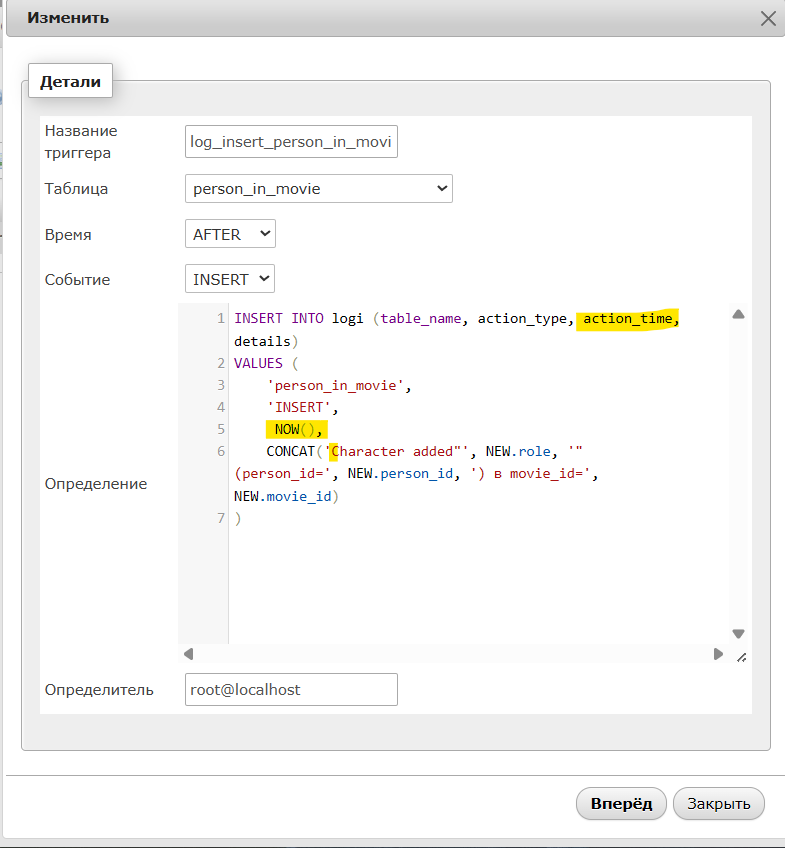Click the Закрыть button
The height and width of the screenshot is (848, 785).
pyautogui.click(x=719, y=804)
